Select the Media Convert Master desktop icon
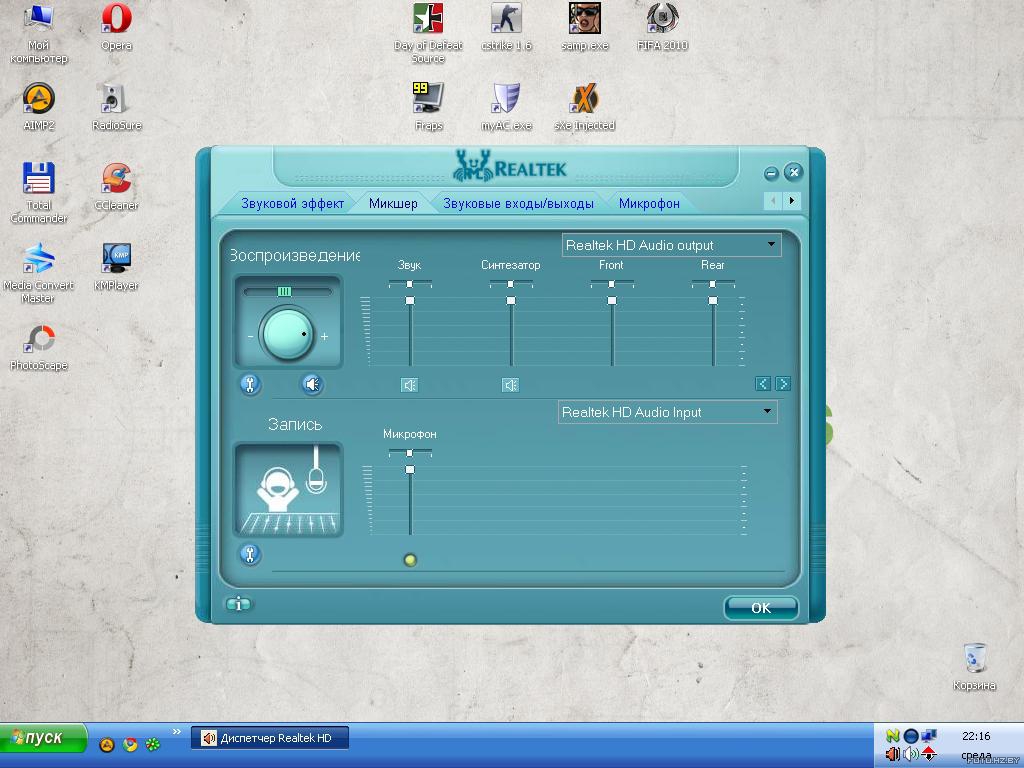The height and width of the screenshot is (768, 1024). coord(39,273)
